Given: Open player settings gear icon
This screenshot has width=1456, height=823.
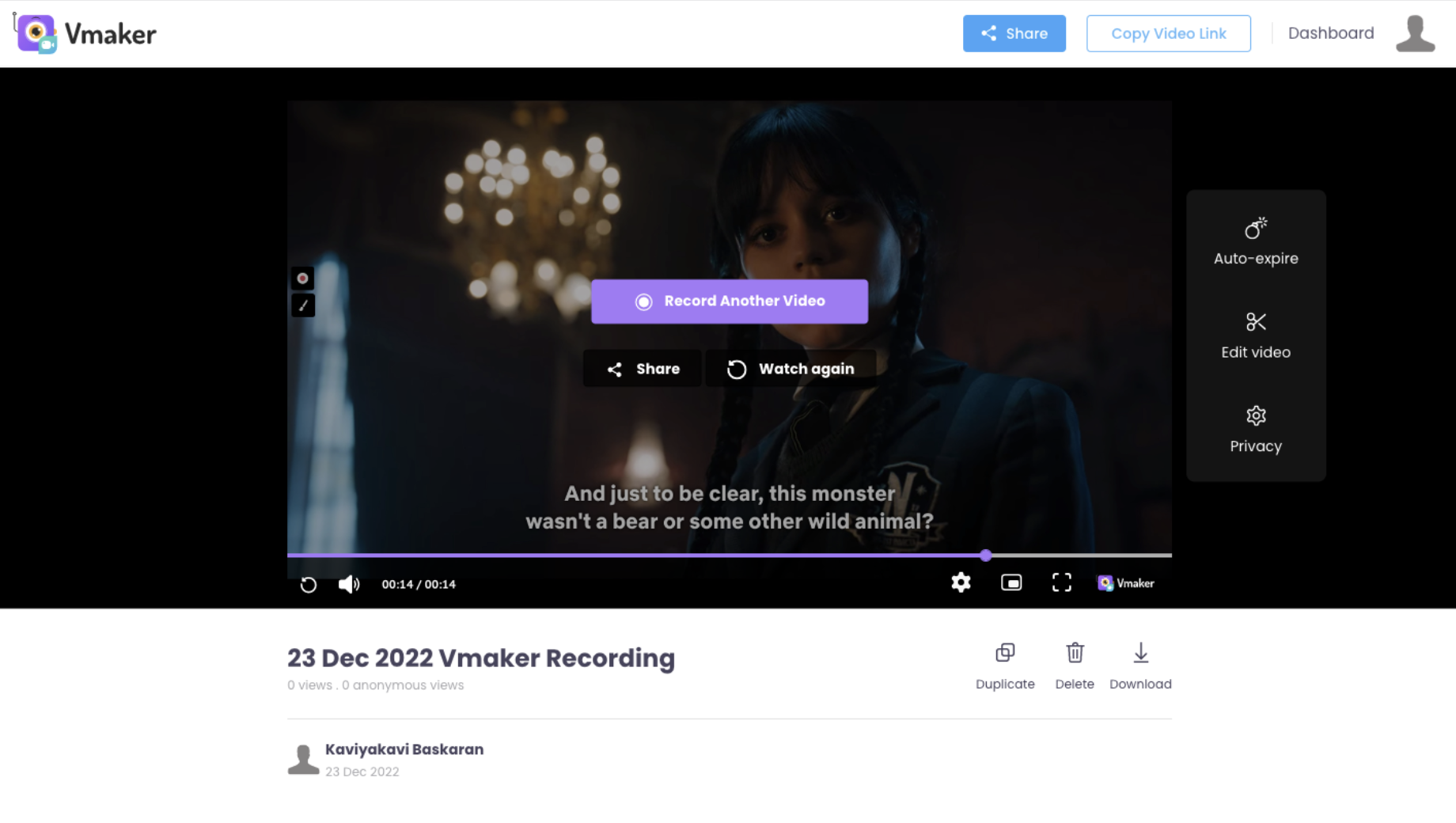Looking at the screenshot, I should [961, 583].
